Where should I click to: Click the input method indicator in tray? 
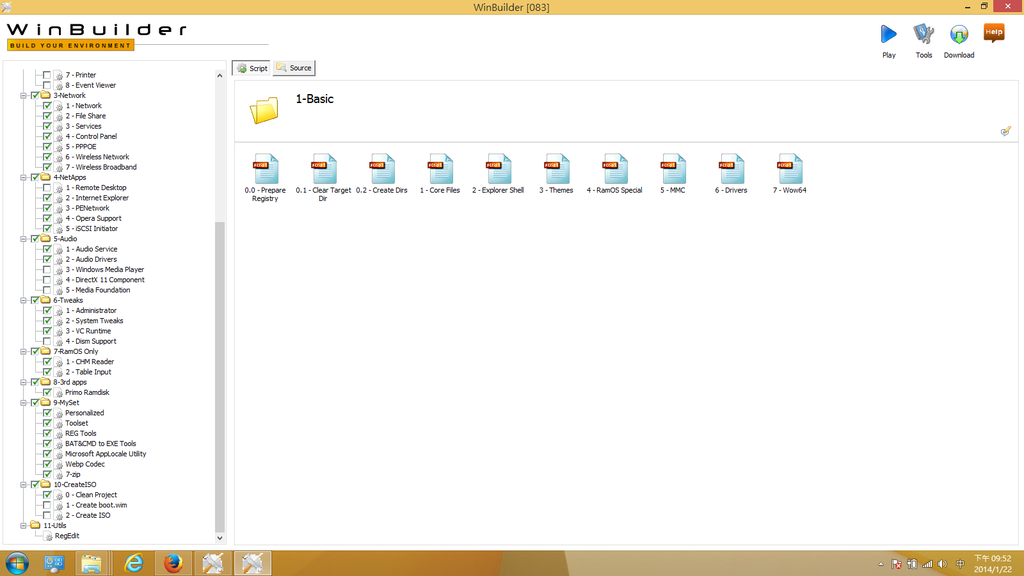click(961, 564)
